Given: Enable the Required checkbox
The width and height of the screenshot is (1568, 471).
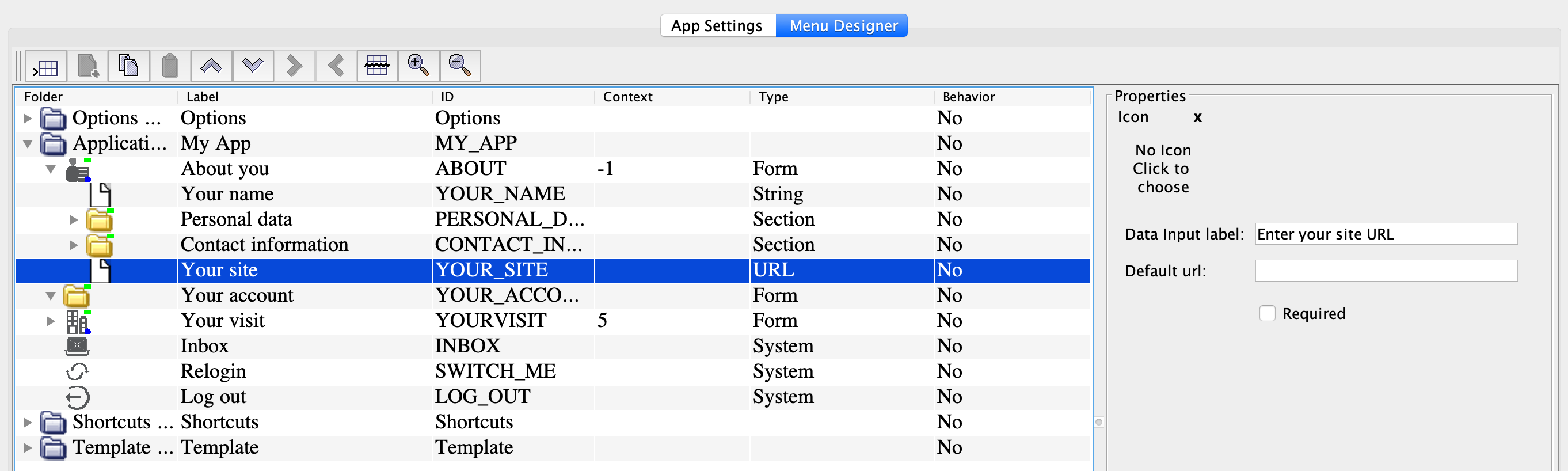Looking at the screenshot, I should click(1267, 313).
